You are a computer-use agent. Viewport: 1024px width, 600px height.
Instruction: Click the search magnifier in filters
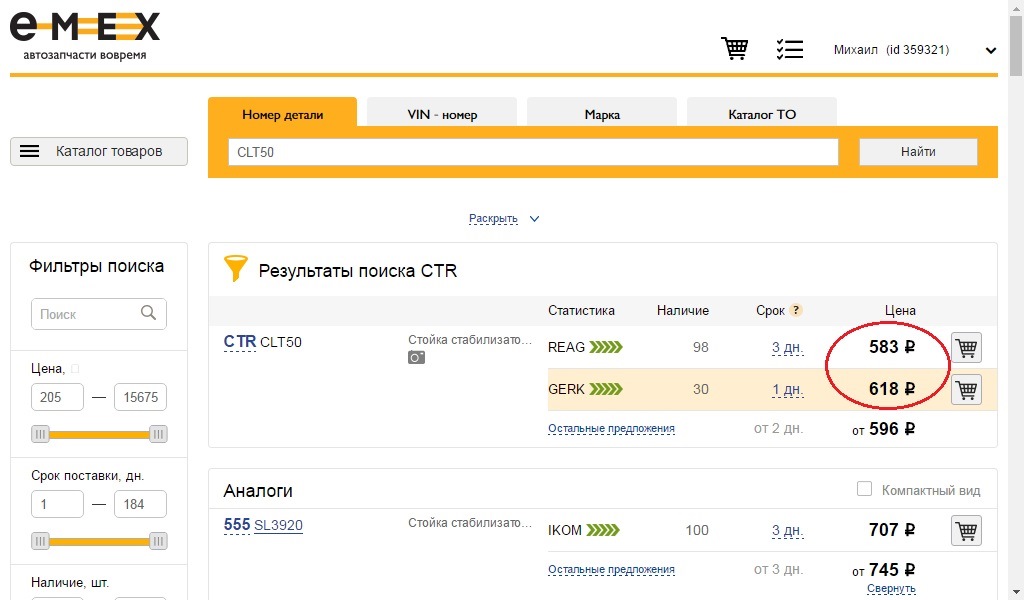[148, 313]
